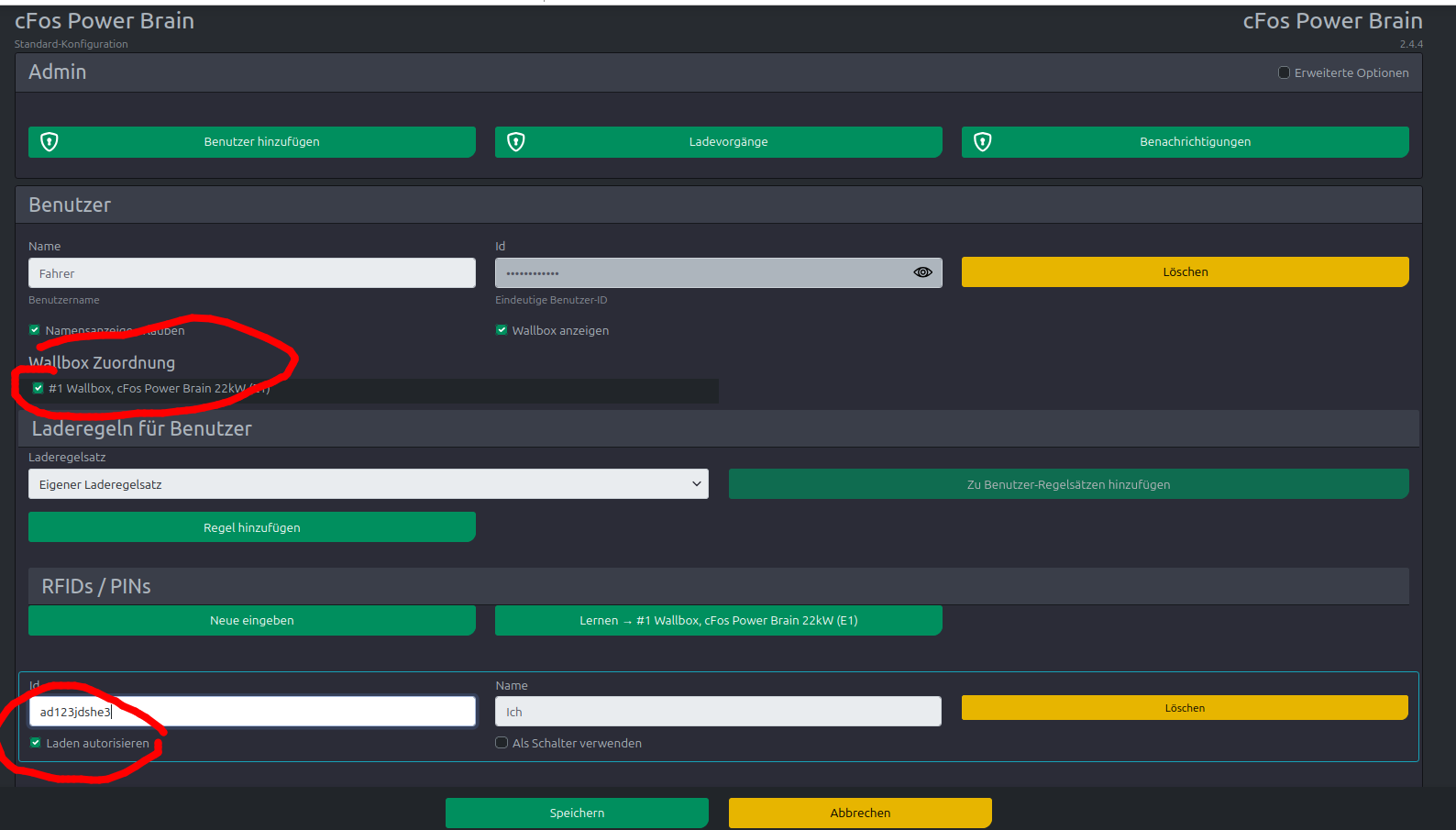Image resolution: width=1456 pixels, height=830 pixels.
Task: Click shield icon on Benutzer hinzufügen button
Action: point(50,142)
